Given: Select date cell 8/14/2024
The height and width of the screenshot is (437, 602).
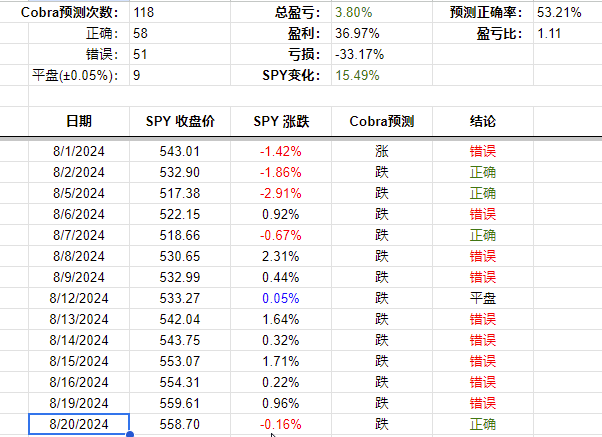Looking at the screenshot, I should [x=79, y=340].
